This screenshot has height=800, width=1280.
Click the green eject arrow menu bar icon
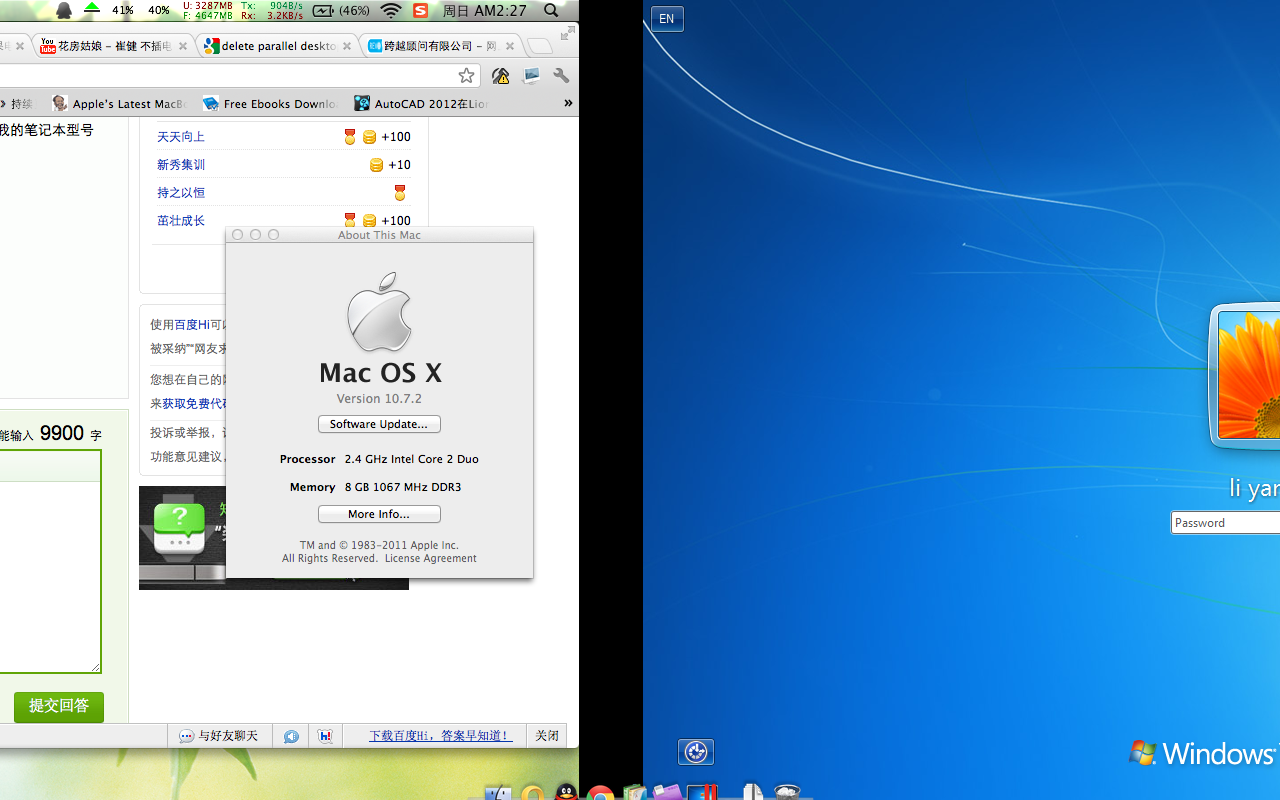tap(92, 9)
